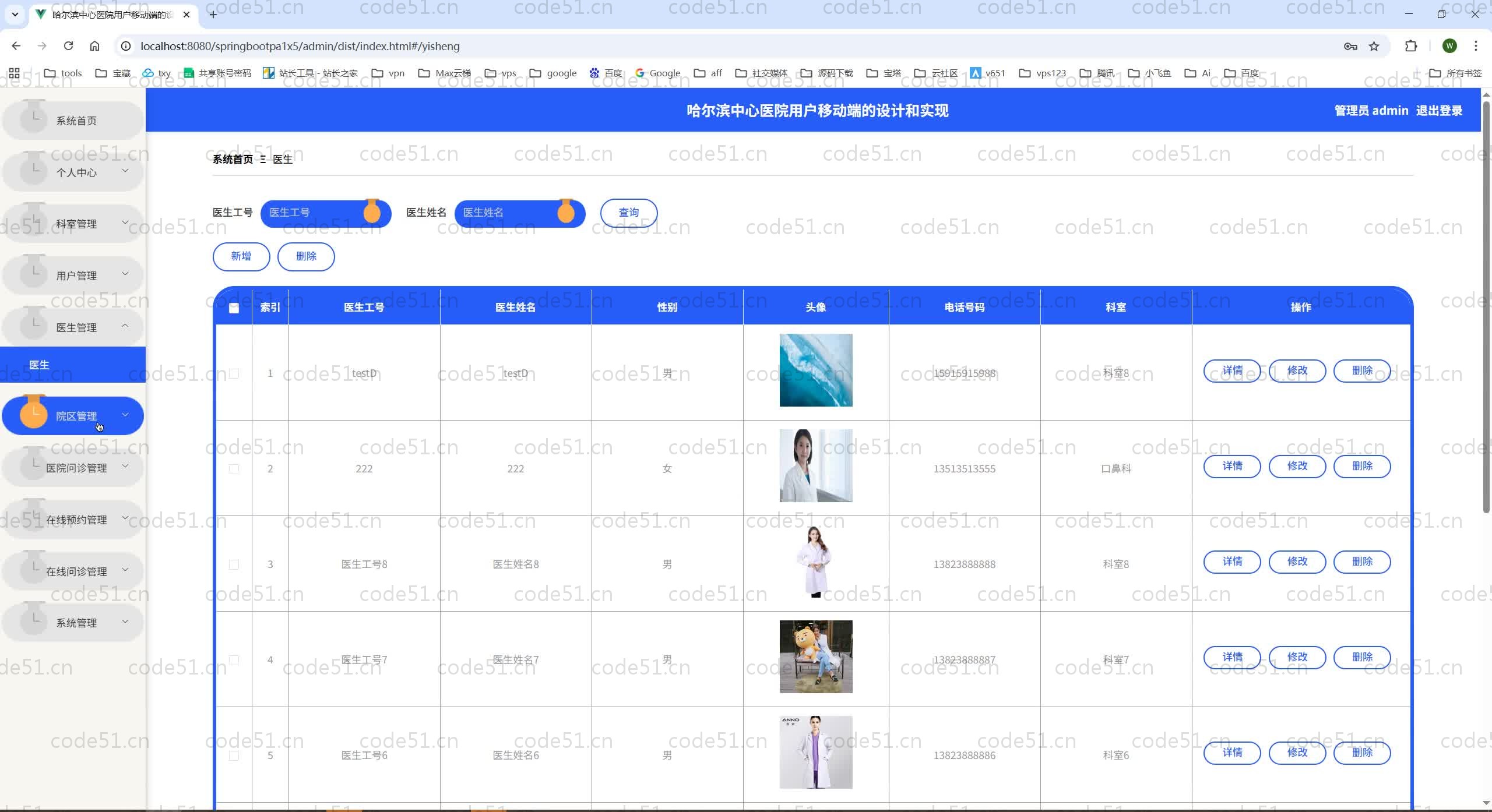Viewport: 1492px width, 812px height.
Task: Check the checkbox for row 2
Action: (x=234, y=469)
